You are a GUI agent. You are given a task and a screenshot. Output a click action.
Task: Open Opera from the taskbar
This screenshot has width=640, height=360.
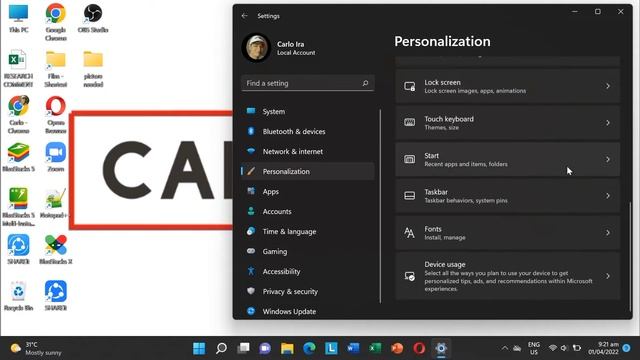point(419,348)
